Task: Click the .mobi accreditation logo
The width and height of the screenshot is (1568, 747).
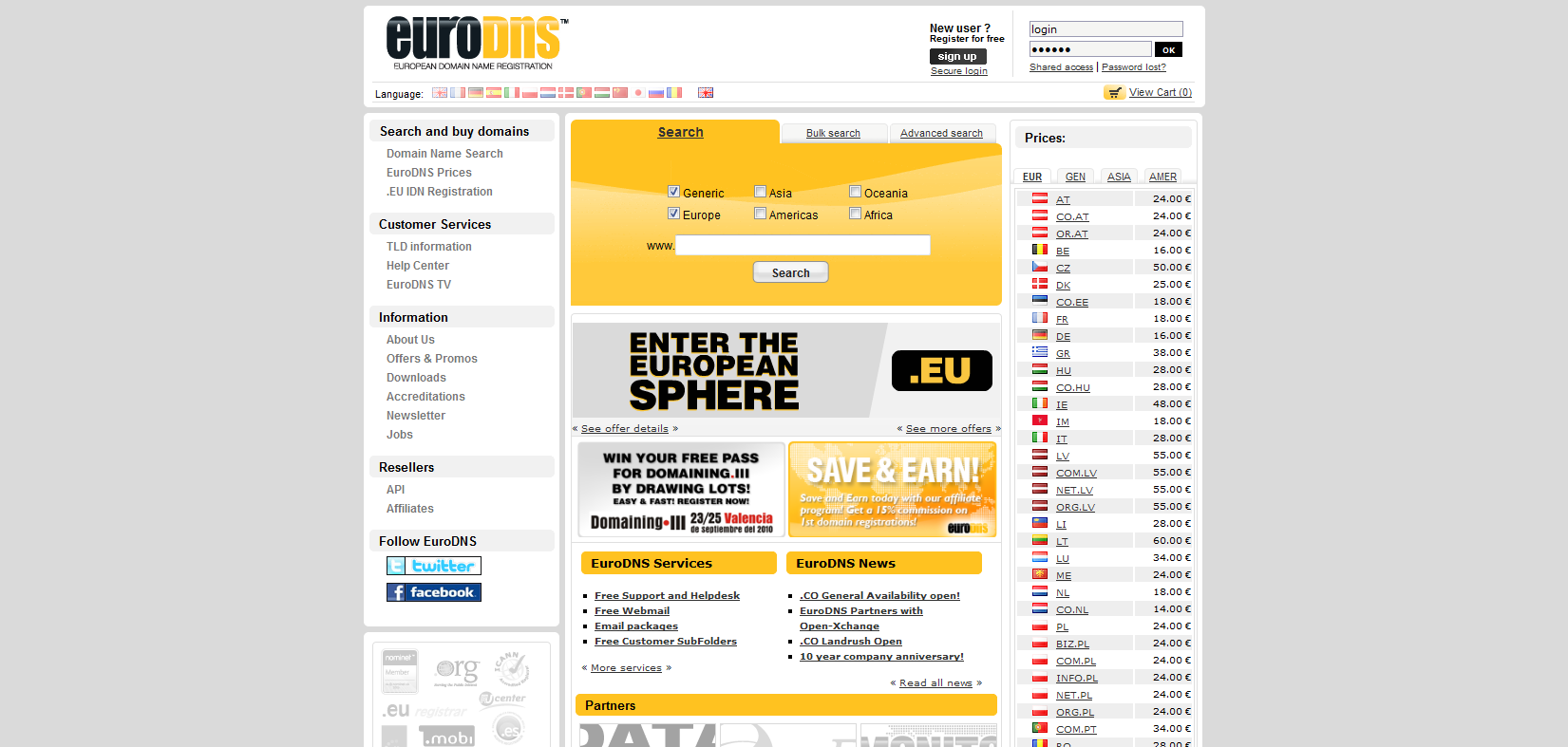Action: (x=447, y=737)
